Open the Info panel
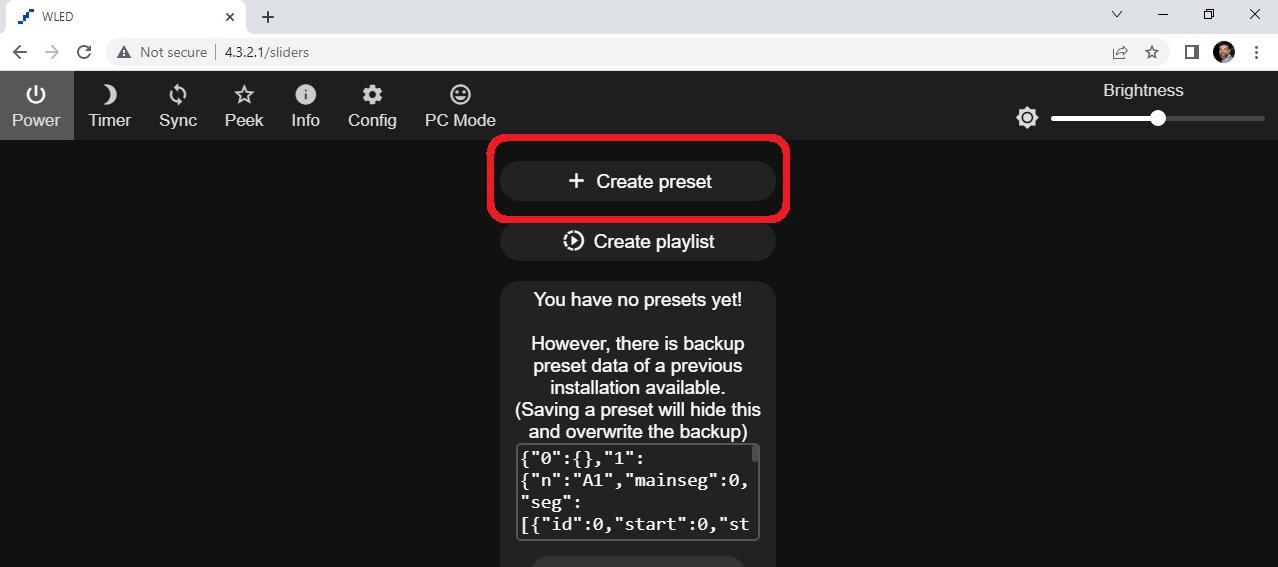The image size is (1278, 567). coord(305,106)
